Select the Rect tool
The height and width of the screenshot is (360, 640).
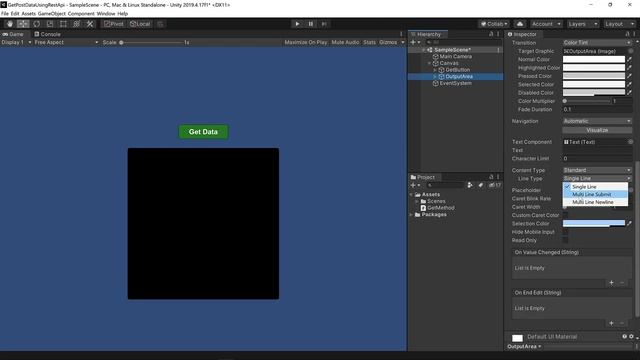pyautogui.click(x=63, y=24)
